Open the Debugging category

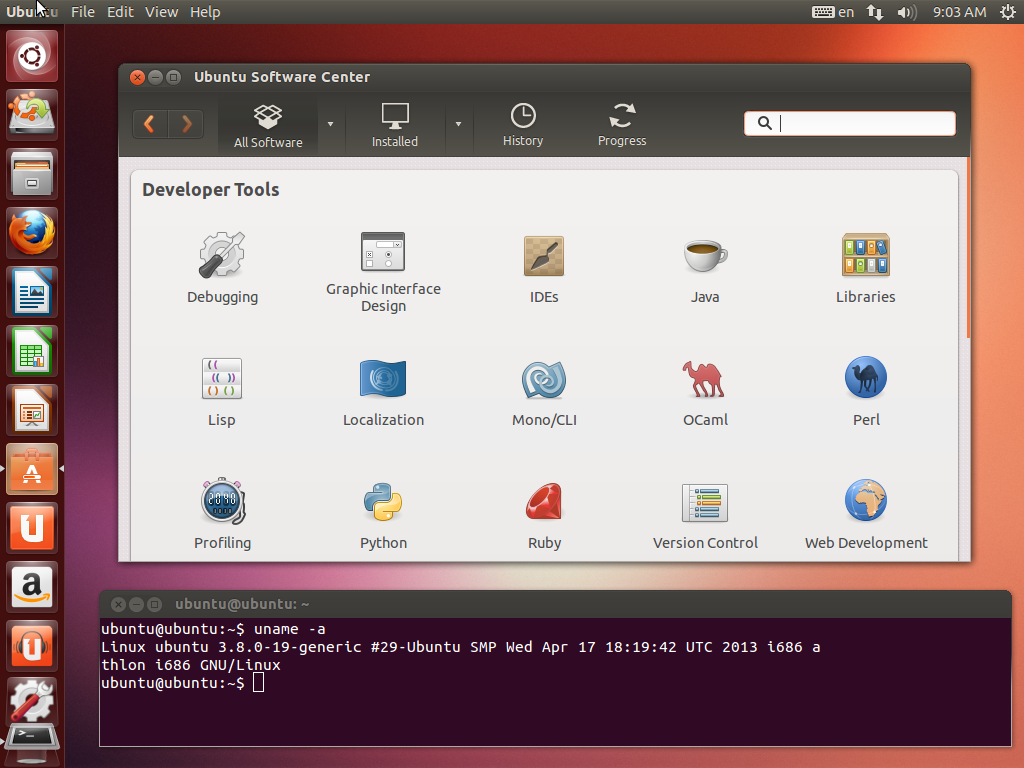point(222,268)
